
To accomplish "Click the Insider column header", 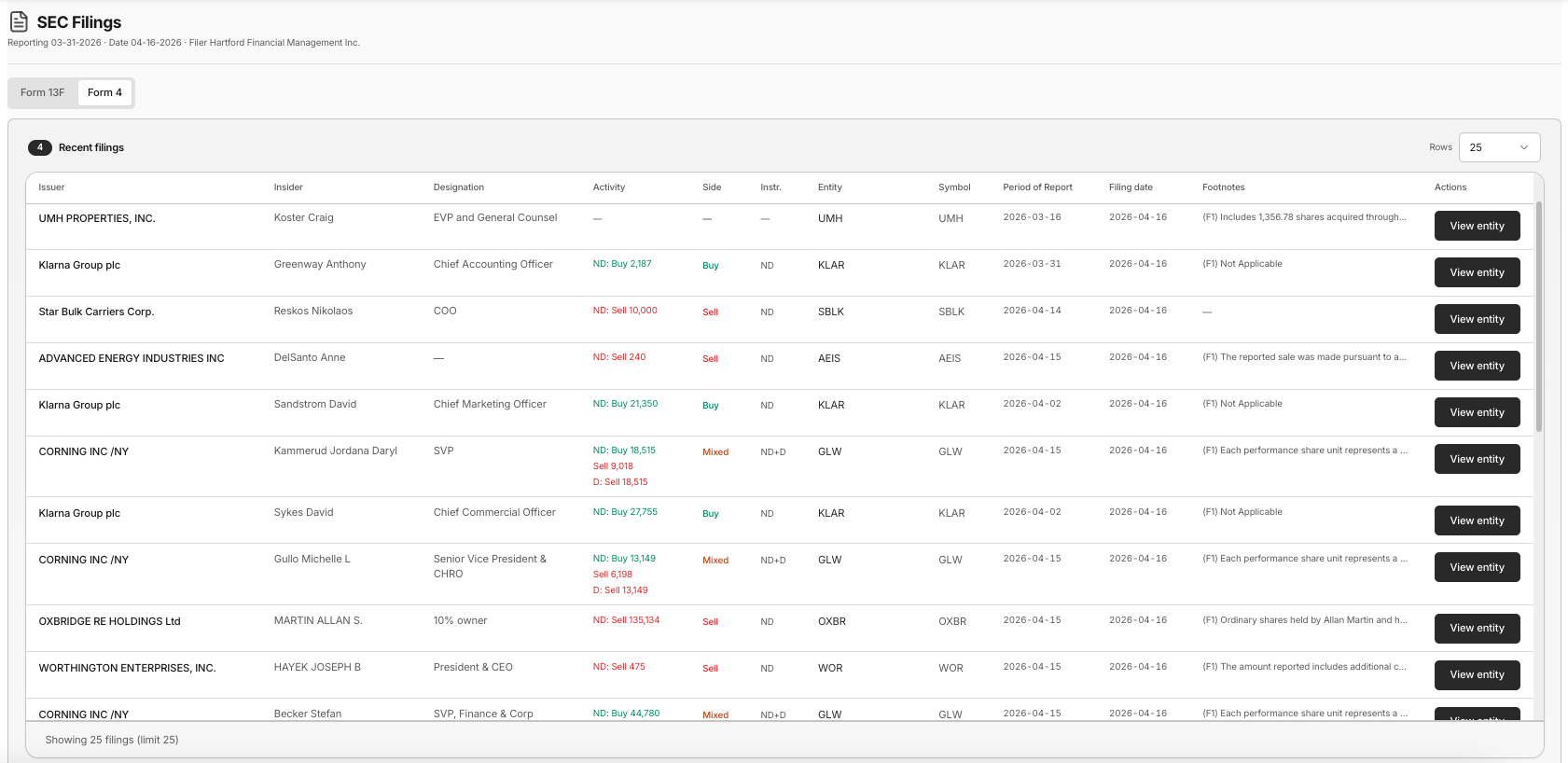I will 288,187.
